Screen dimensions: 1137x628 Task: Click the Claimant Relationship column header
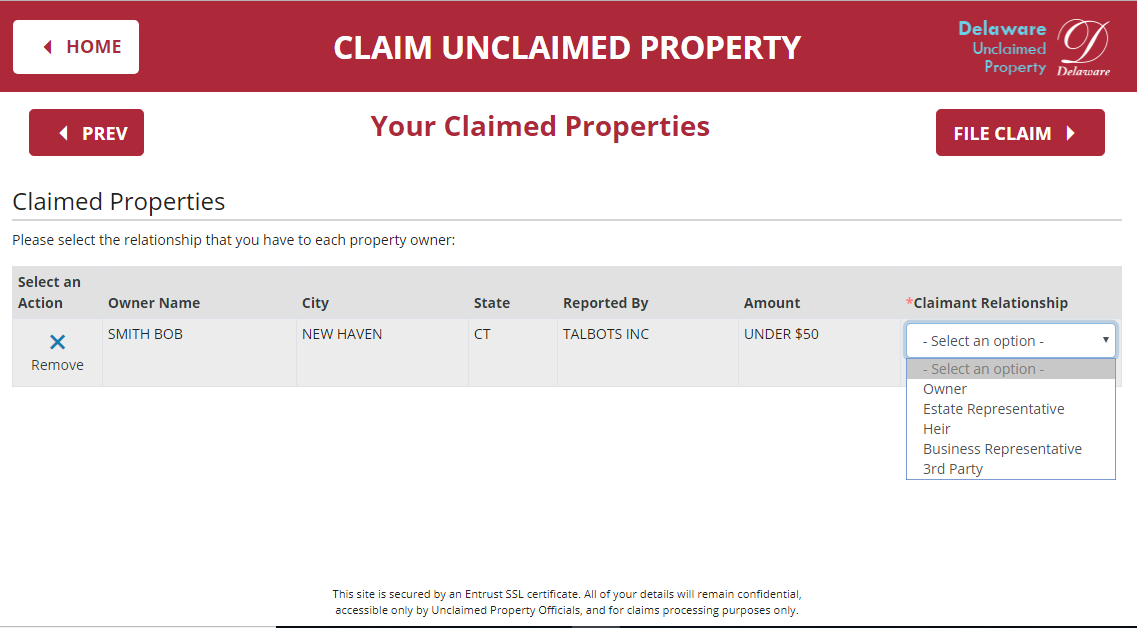990,303
